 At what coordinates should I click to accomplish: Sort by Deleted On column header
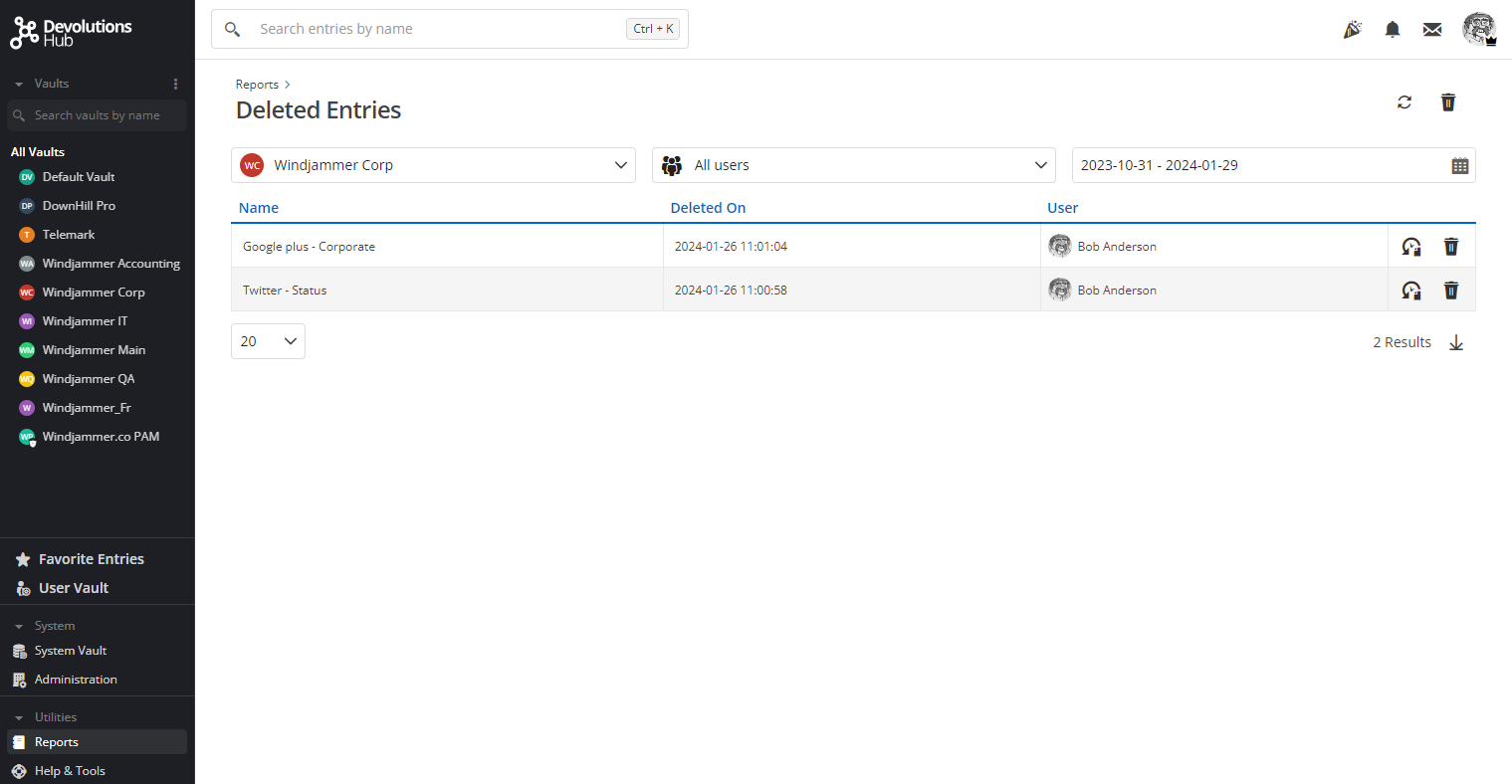tap(708, 208)
